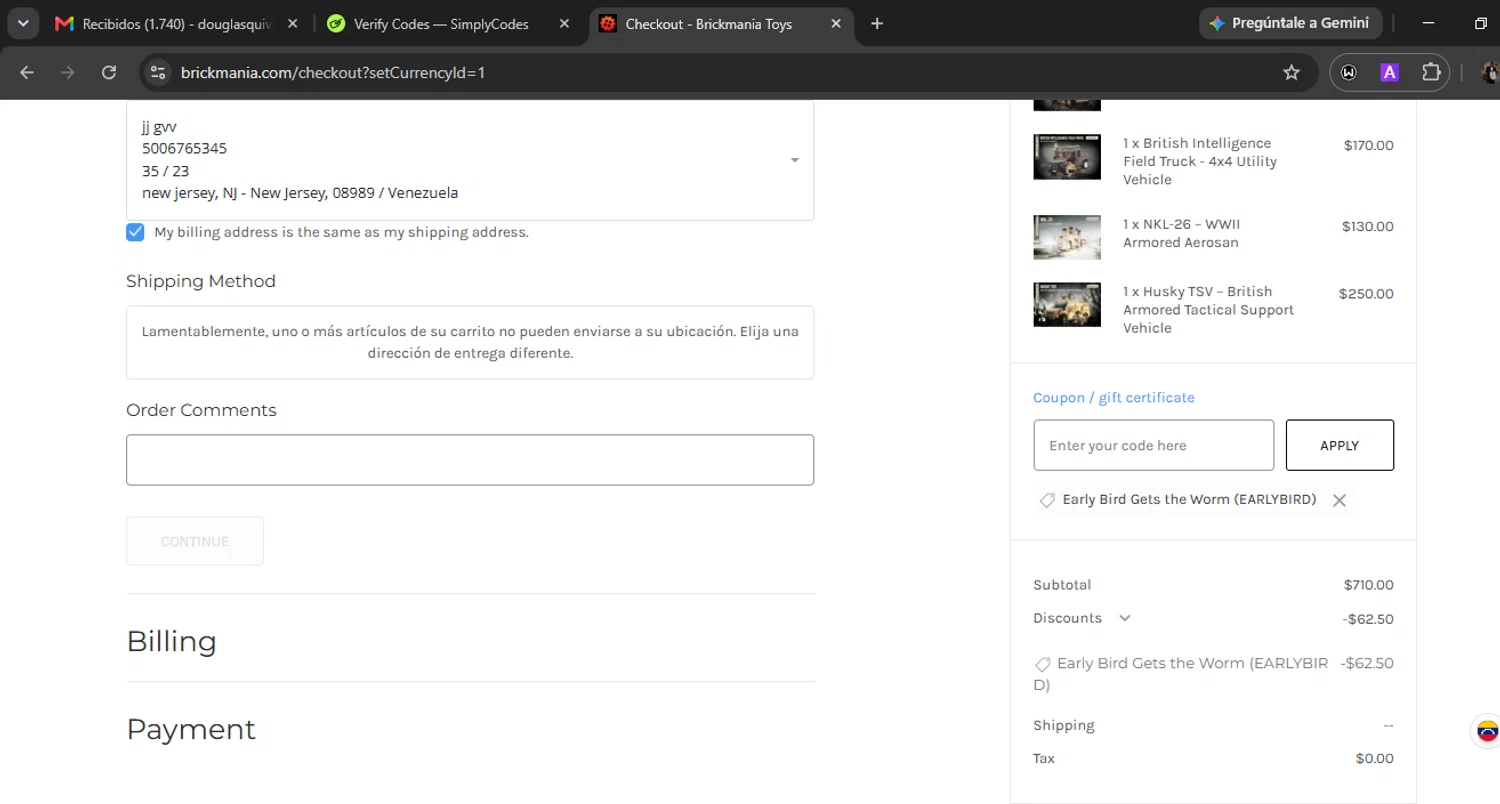Image resolution: width=1500 pixels, height=804 pixels.
Task: Click the 1 x NKL-26 WWII Armored Aerosan name
Action: pos(1182,233)
